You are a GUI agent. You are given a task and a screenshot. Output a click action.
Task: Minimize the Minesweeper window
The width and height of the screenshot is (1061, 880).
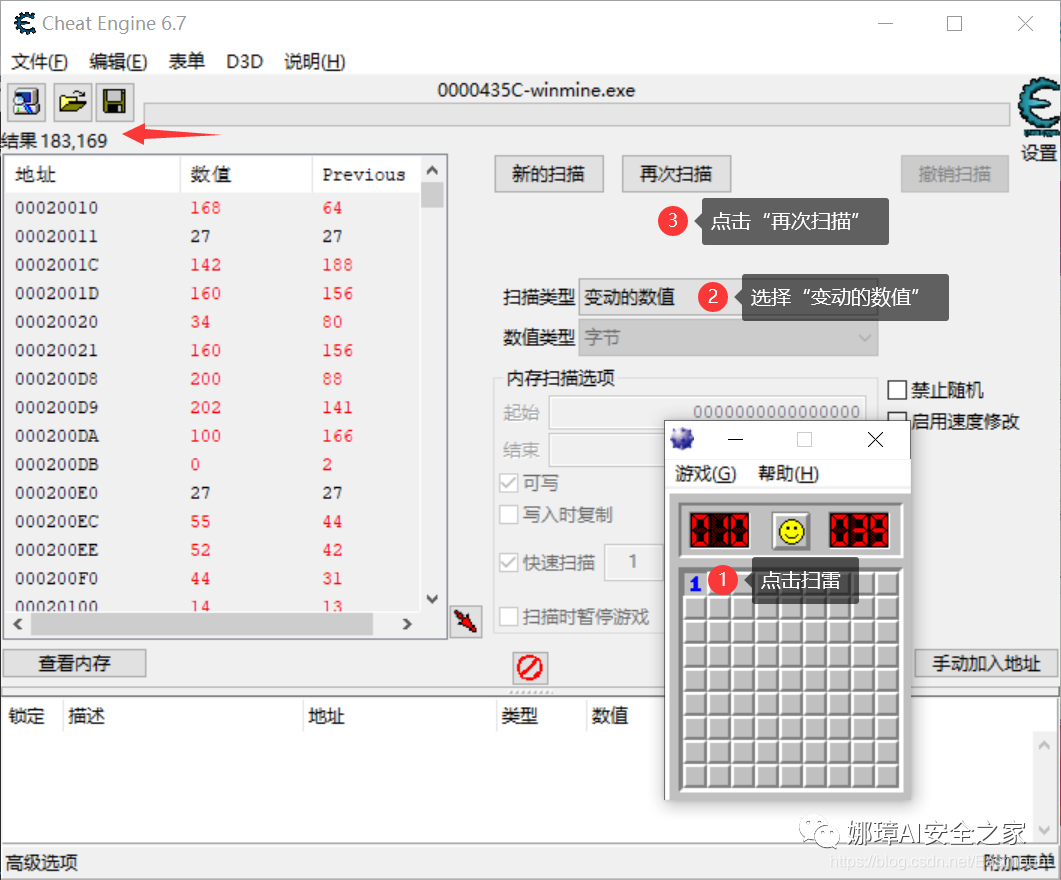click(x=736, y=440)
